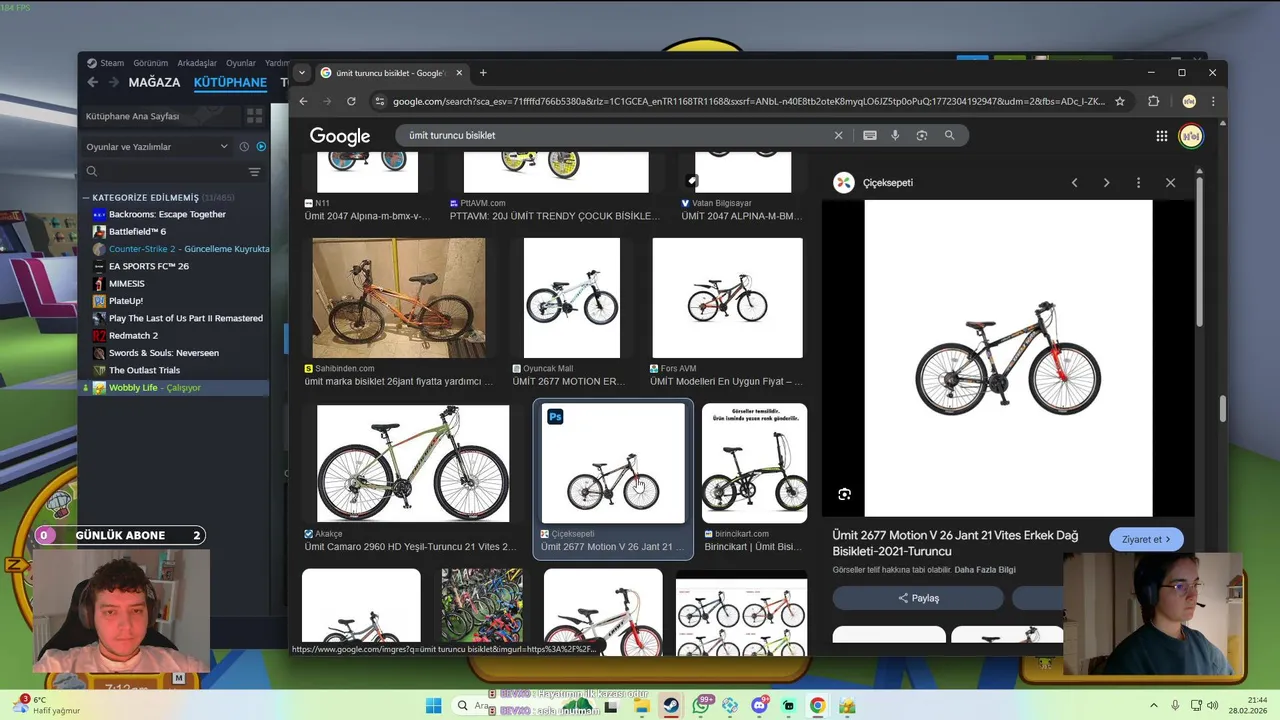This screenshot has width=1280, height=720.
Task: Start voice search with microphone icon
Action: tap(895, 135)
